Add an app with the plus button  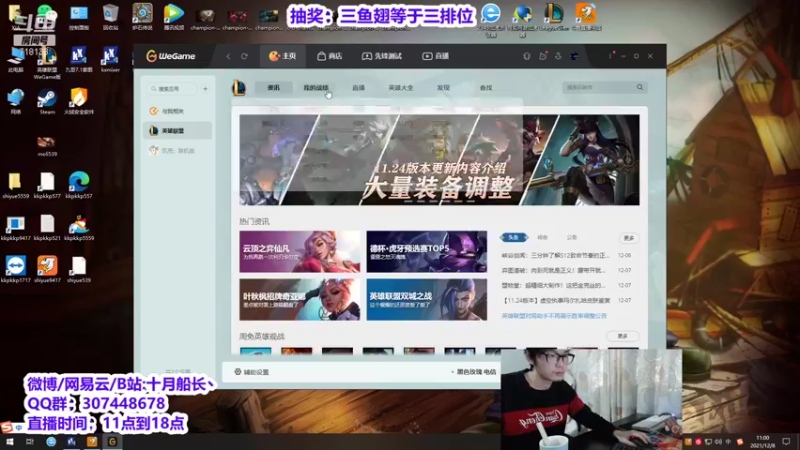205,89
